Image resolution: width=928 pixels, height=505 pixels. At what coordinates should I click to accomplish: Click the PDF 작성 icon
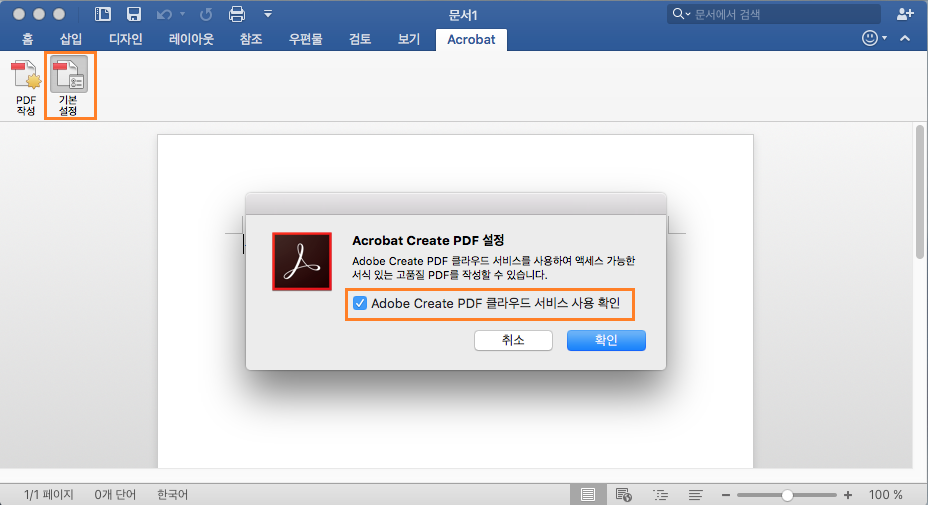26,86
